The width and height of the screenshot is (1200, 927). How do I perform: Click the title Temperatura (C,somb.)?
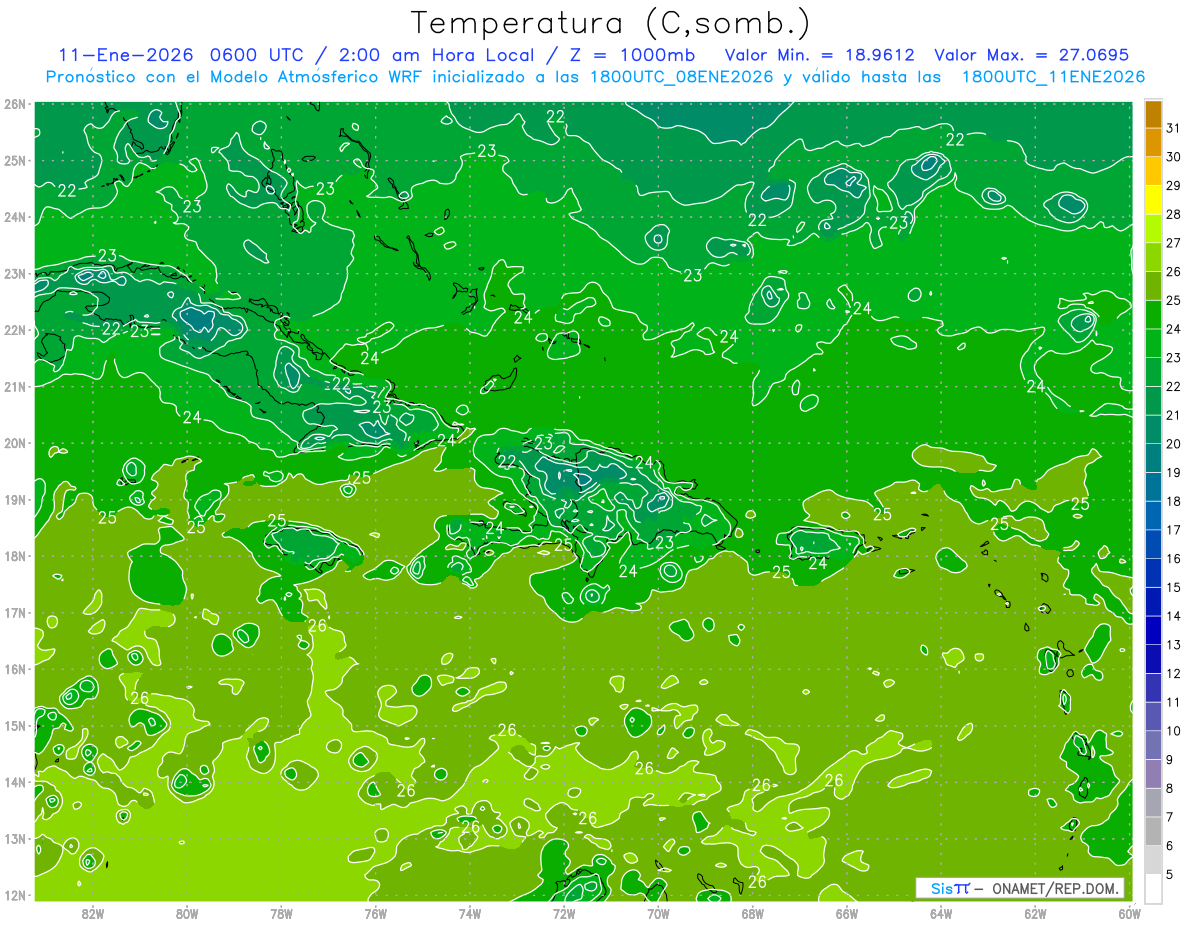(611, 24)
